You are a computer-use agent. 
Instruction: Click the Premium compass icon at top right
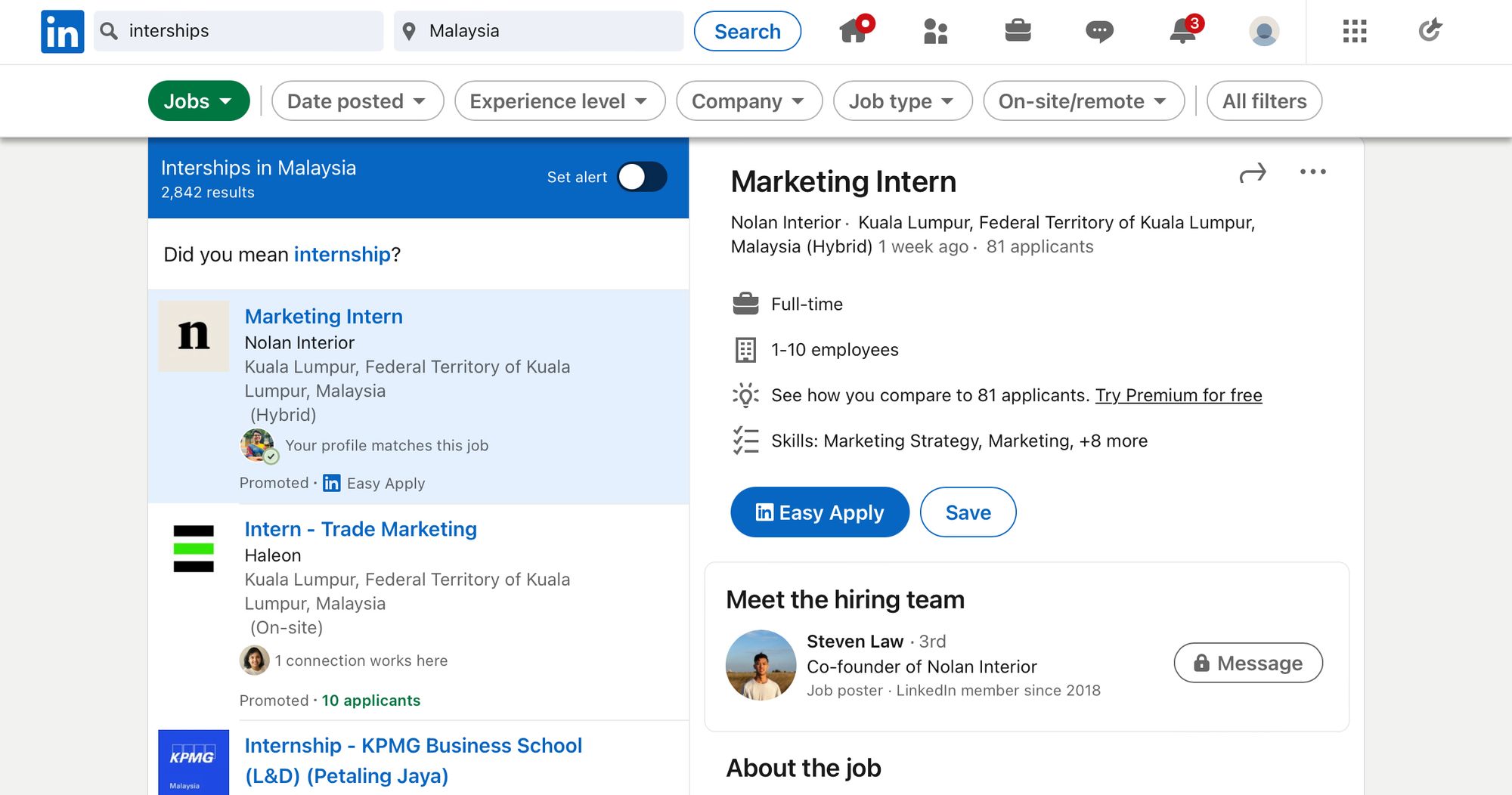tap(1430, 30)
